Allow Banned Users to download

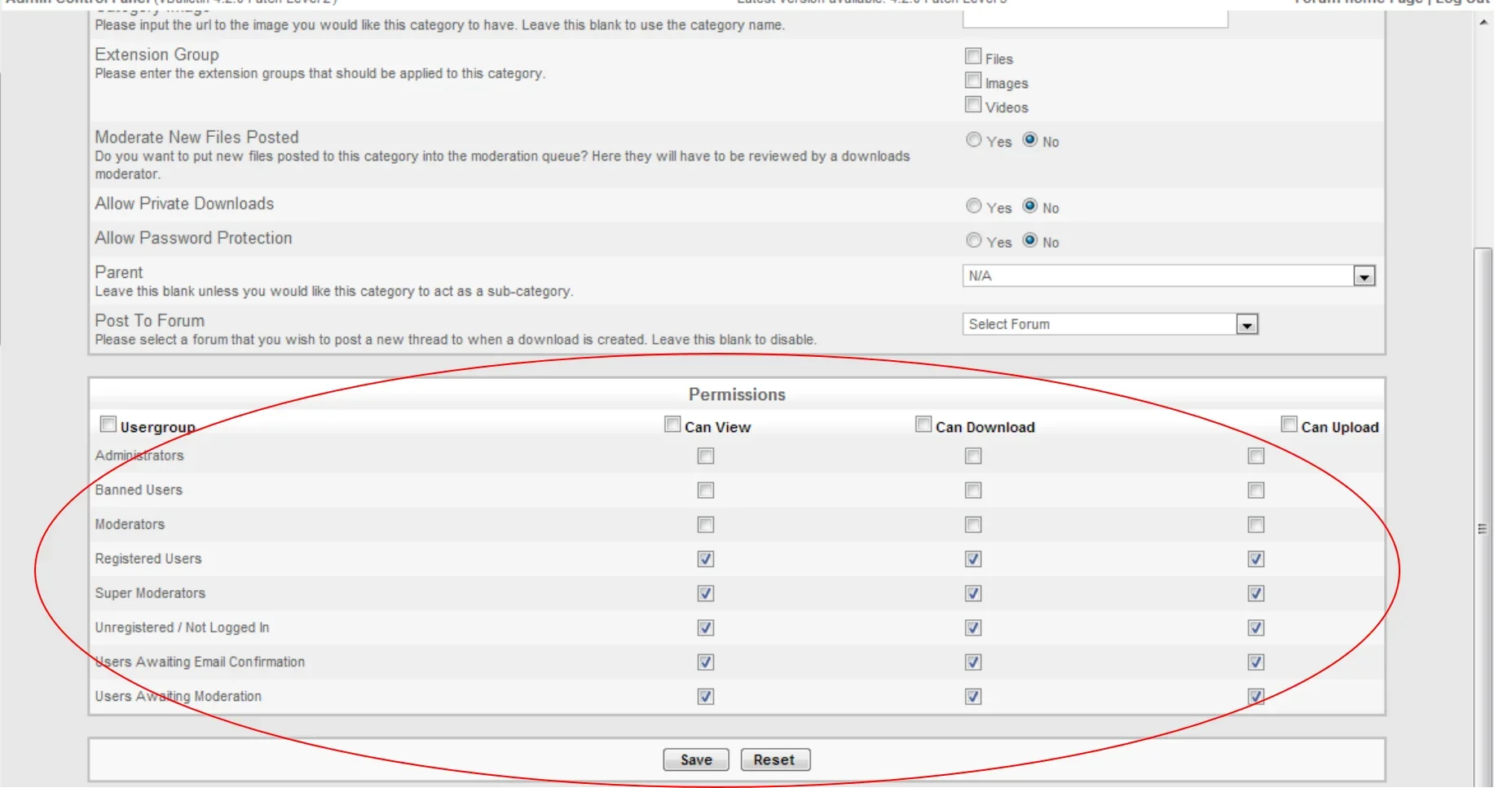(x=973, y=491)
